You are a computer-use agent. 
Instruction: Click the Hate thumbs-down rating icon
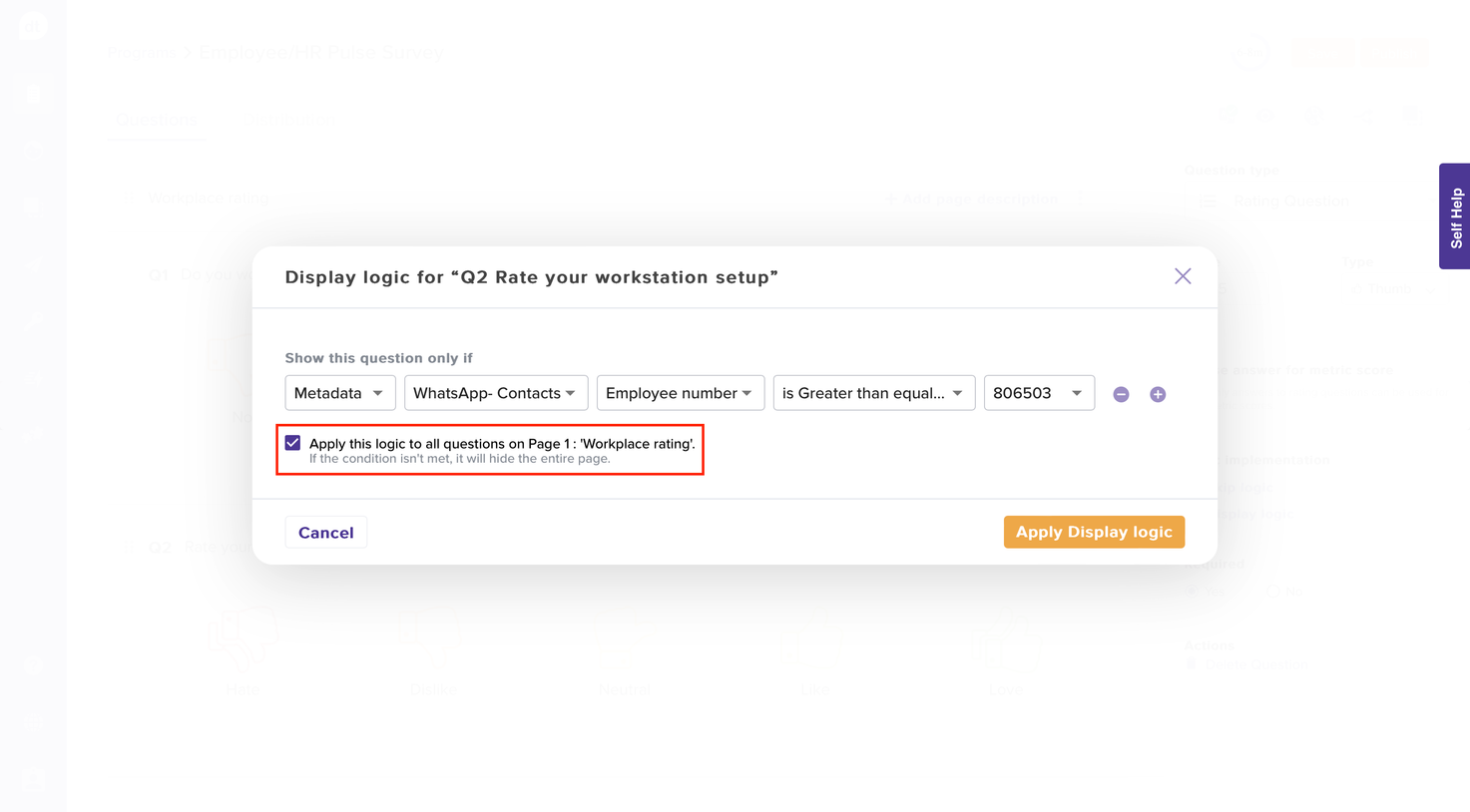[x=243, y=639]
